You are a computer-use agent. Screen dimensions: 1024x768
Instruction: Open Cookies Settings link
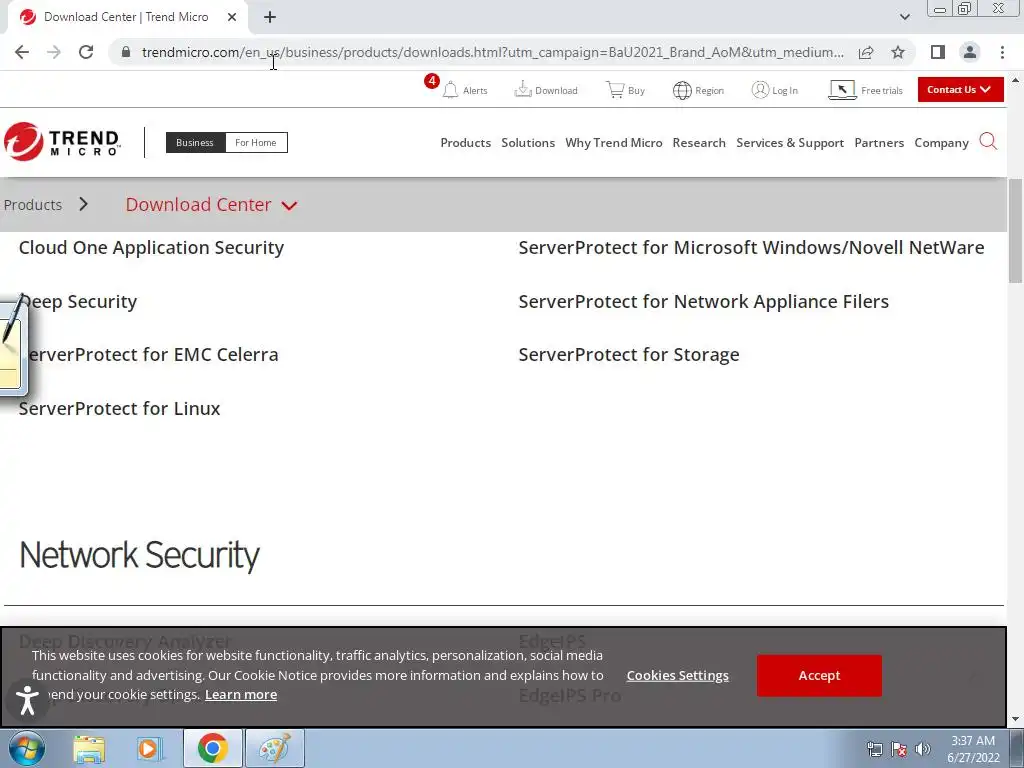(x=677, y=675)
